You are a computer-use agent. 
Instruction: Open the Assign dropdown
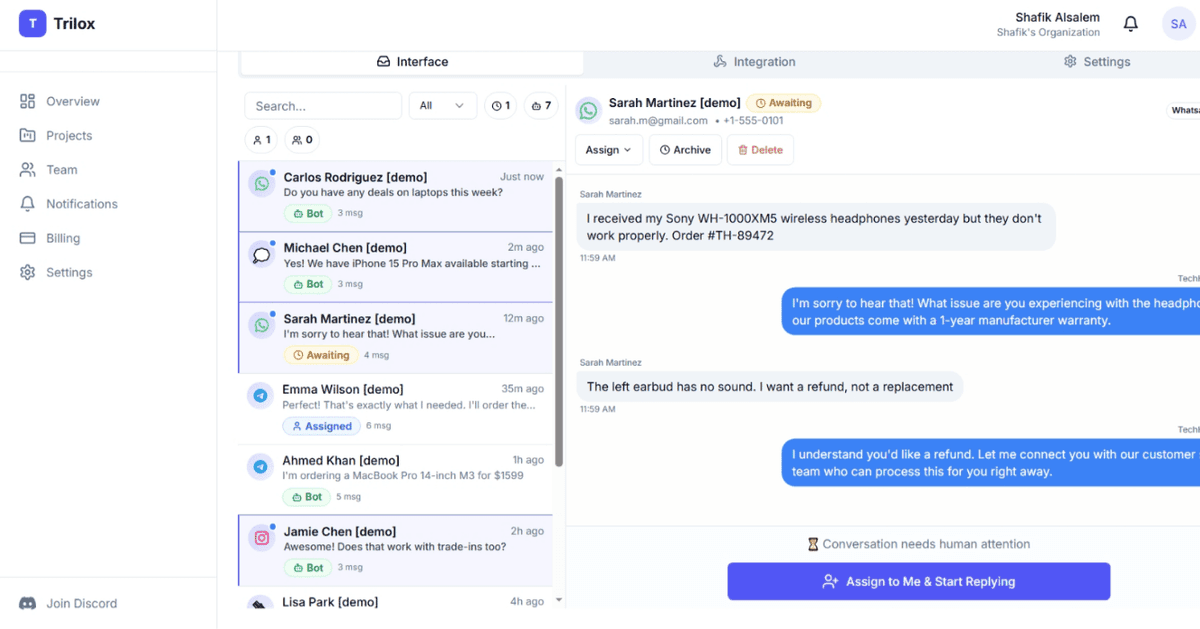click(x=608, y=149)
